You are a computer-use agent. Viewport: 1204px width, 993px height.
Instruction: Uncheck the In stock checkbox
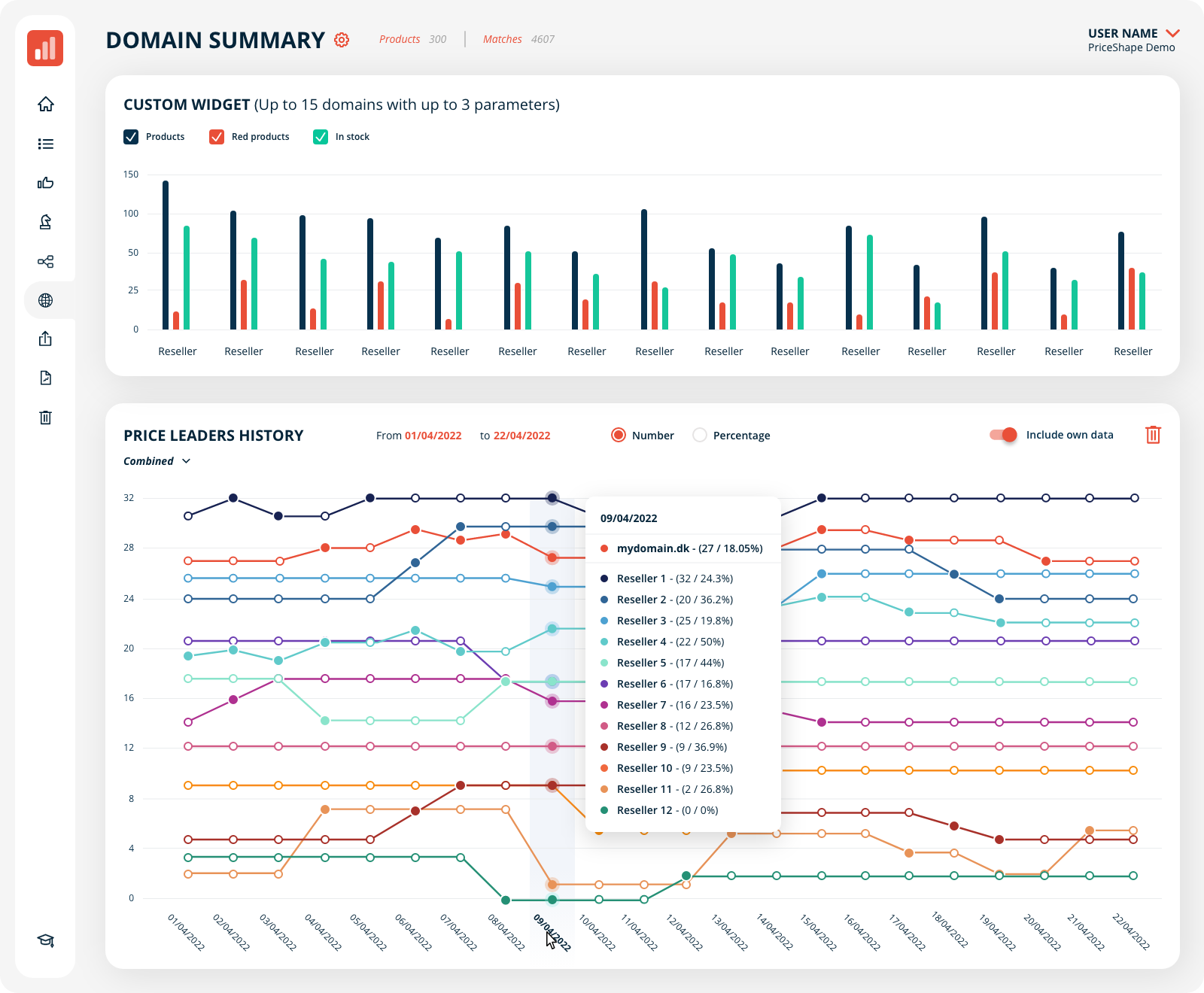321,137
